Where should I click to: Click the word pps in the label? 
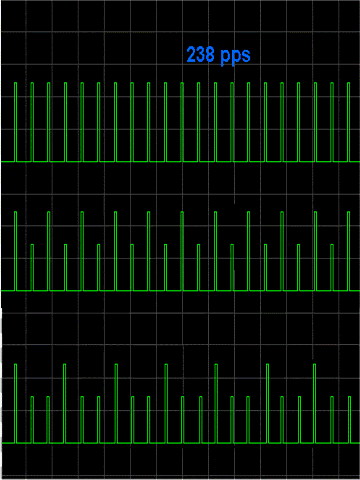[x=236, y=57]
